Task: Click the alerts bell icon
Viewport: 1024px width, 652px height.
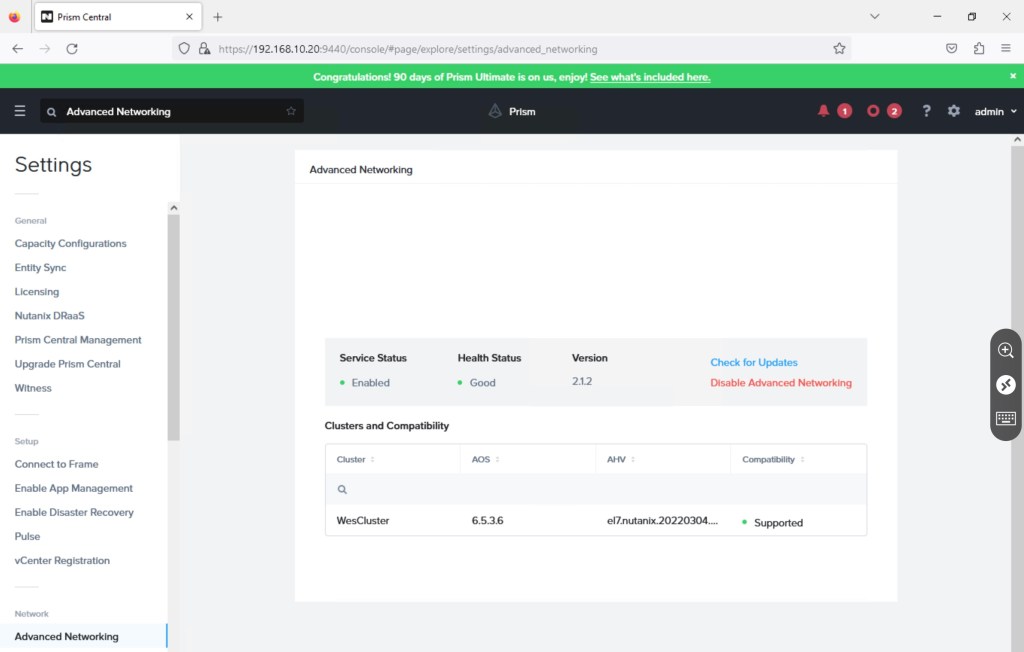Action: click(824, 111)
